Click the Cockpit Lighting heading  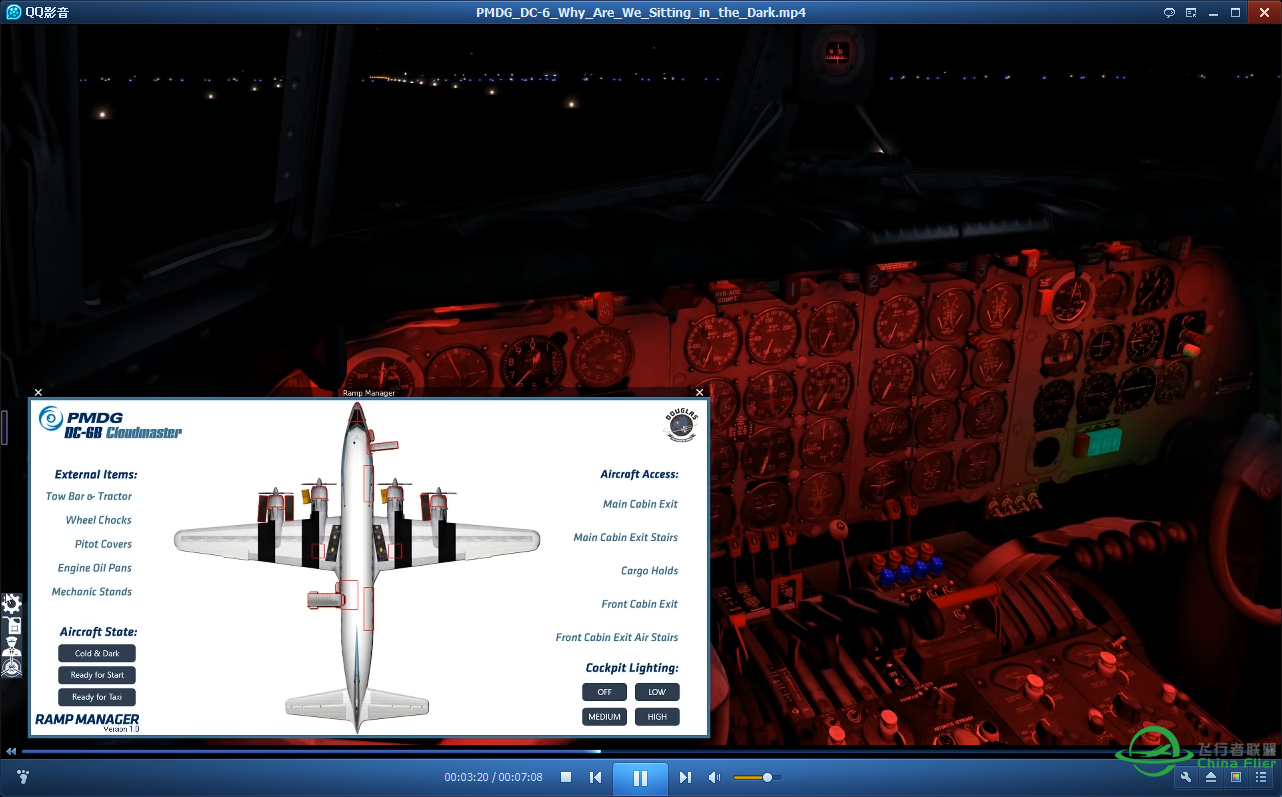click(632, 667)
